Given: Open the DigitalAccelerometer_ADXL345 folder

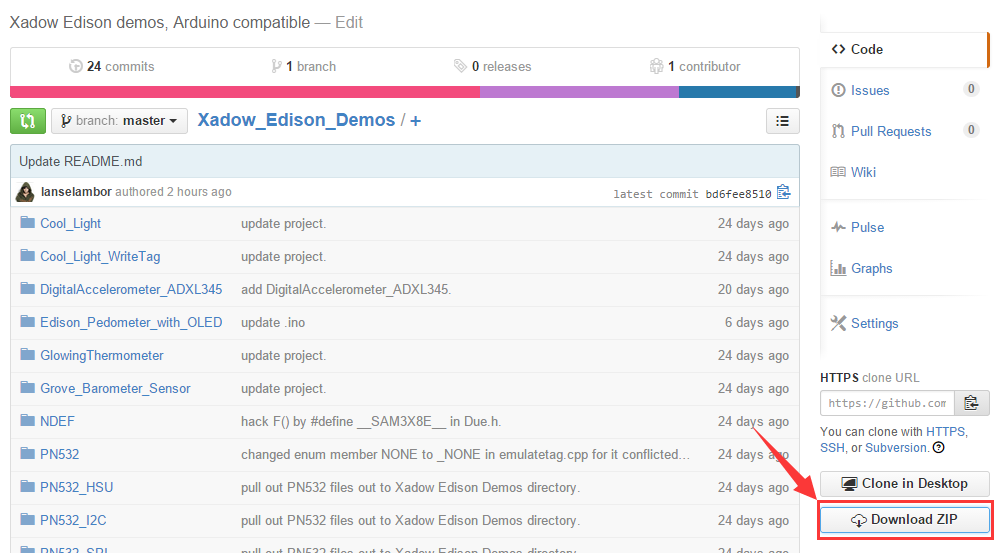Looking at the screenshot, I should point(131,289).
